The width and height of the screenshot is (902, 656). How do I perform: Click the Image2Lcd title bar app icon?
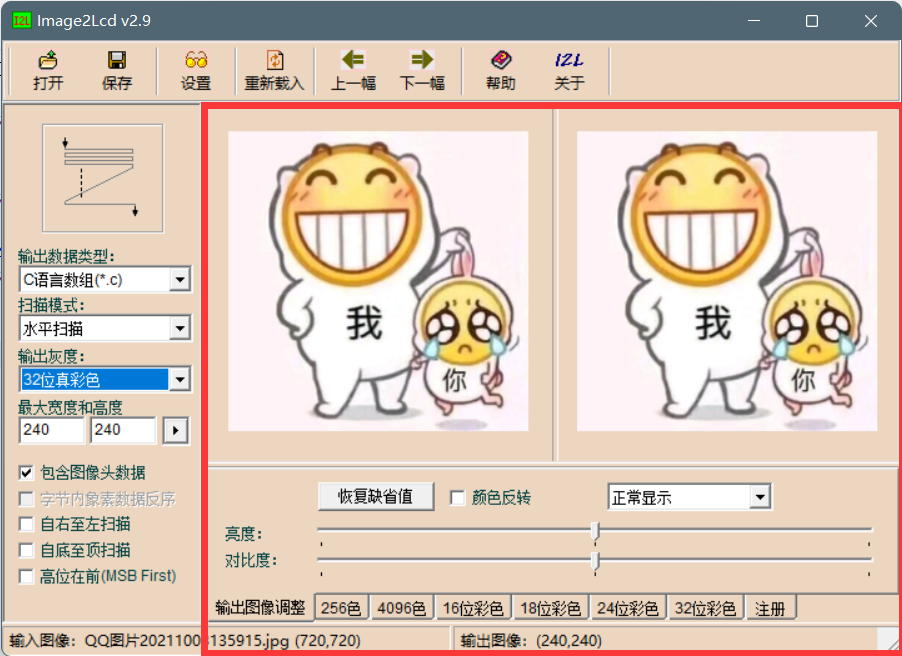tap(22, 21)
